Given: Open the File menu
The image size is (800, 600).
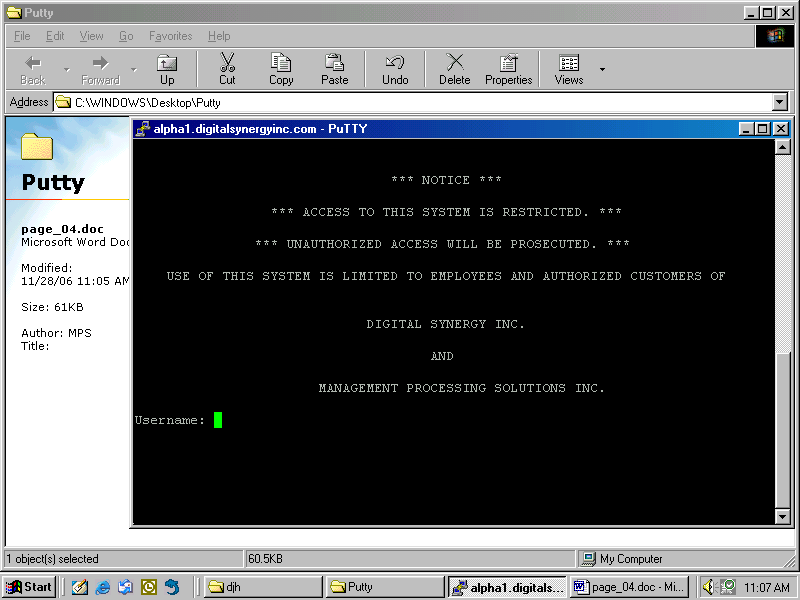Looking at the screenshot, I should pos(22,36).
